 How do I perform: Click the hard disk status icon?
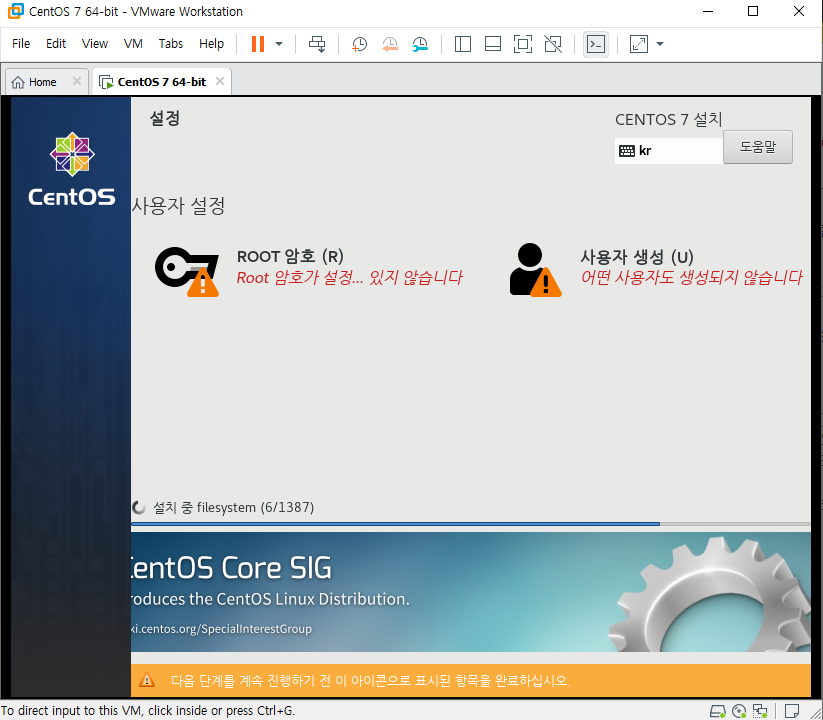click(718, 711)
